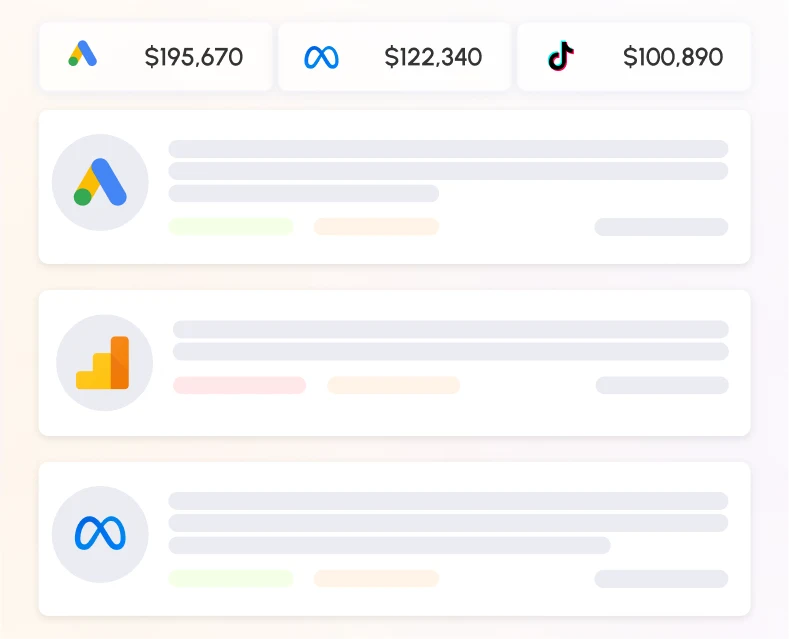Click green tag pill in Google Ads card

[x=231, y=226]
